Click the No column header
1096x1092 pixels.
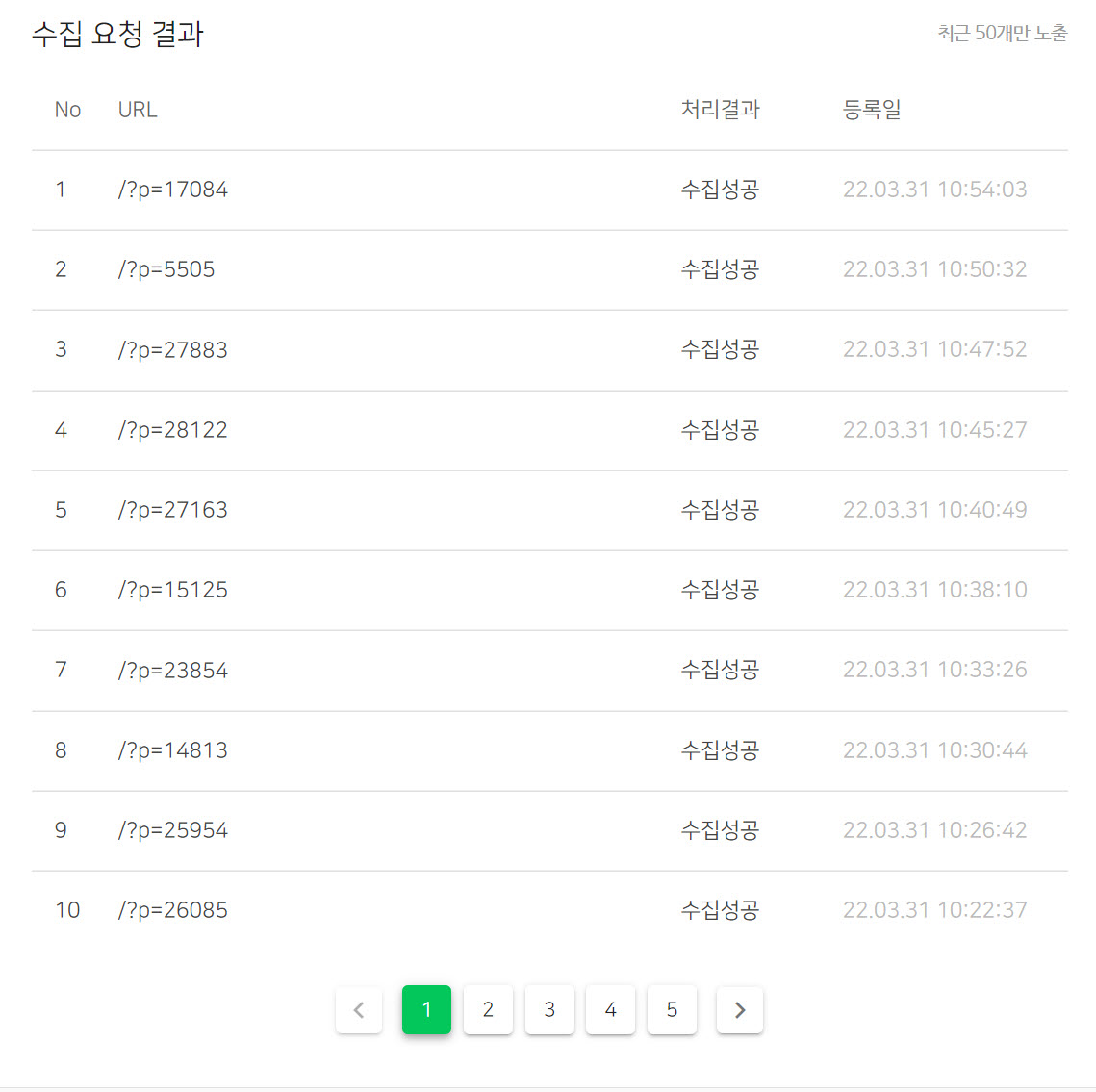(x=67, y=109)
